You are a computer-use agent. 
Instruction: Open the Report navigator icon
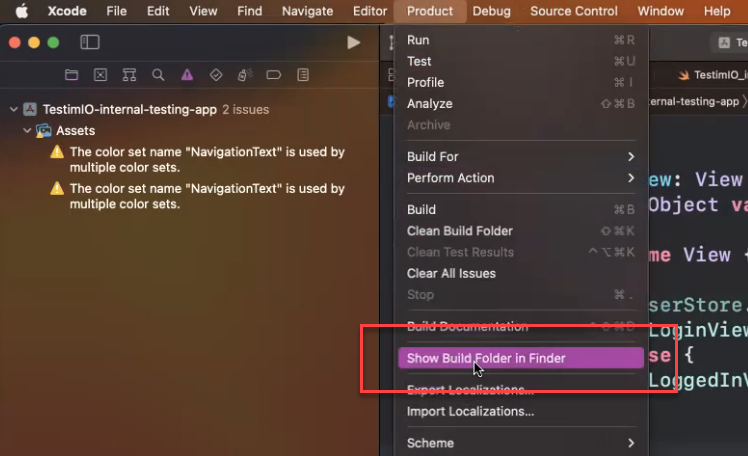[303, 75]
